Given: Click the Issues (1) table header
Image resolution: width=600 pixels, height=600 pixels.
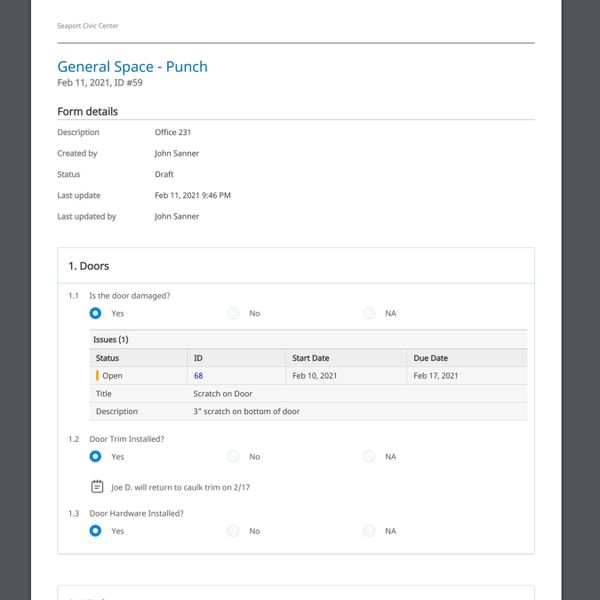Looking at the screenshot, I should tap(111, 340).
